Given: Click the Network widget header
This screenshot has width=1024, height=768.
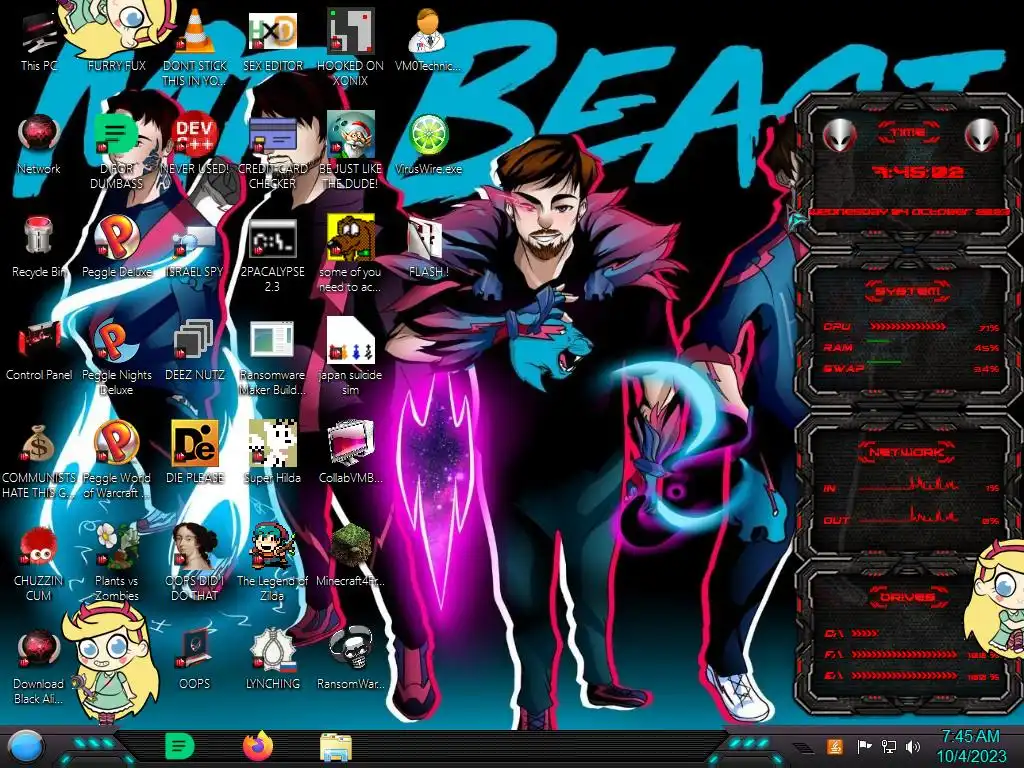Looking at the screenshot, I should [x=906, y=451].
